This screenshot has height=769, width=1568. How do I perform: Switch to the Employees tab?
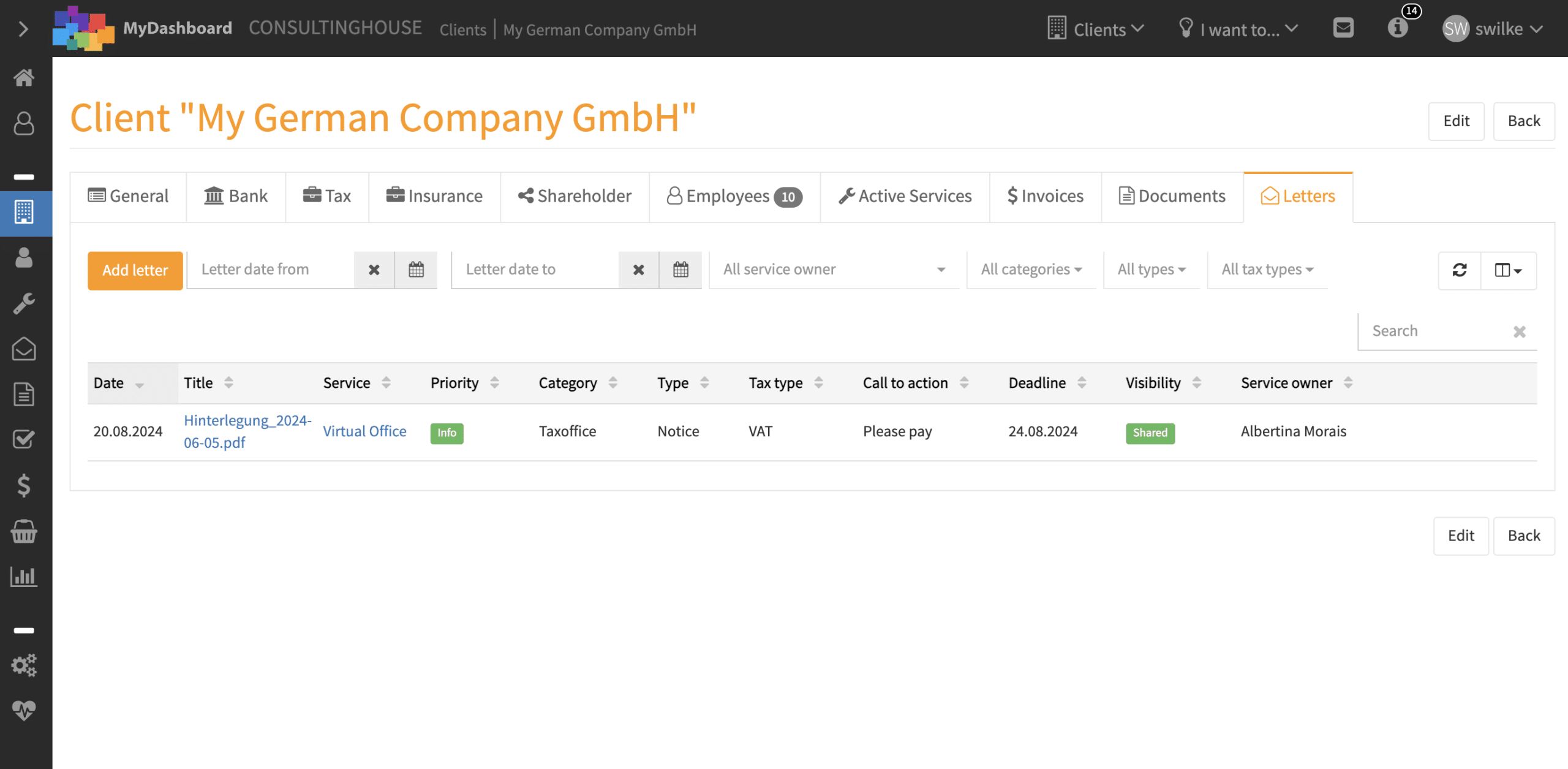[734, 196]
